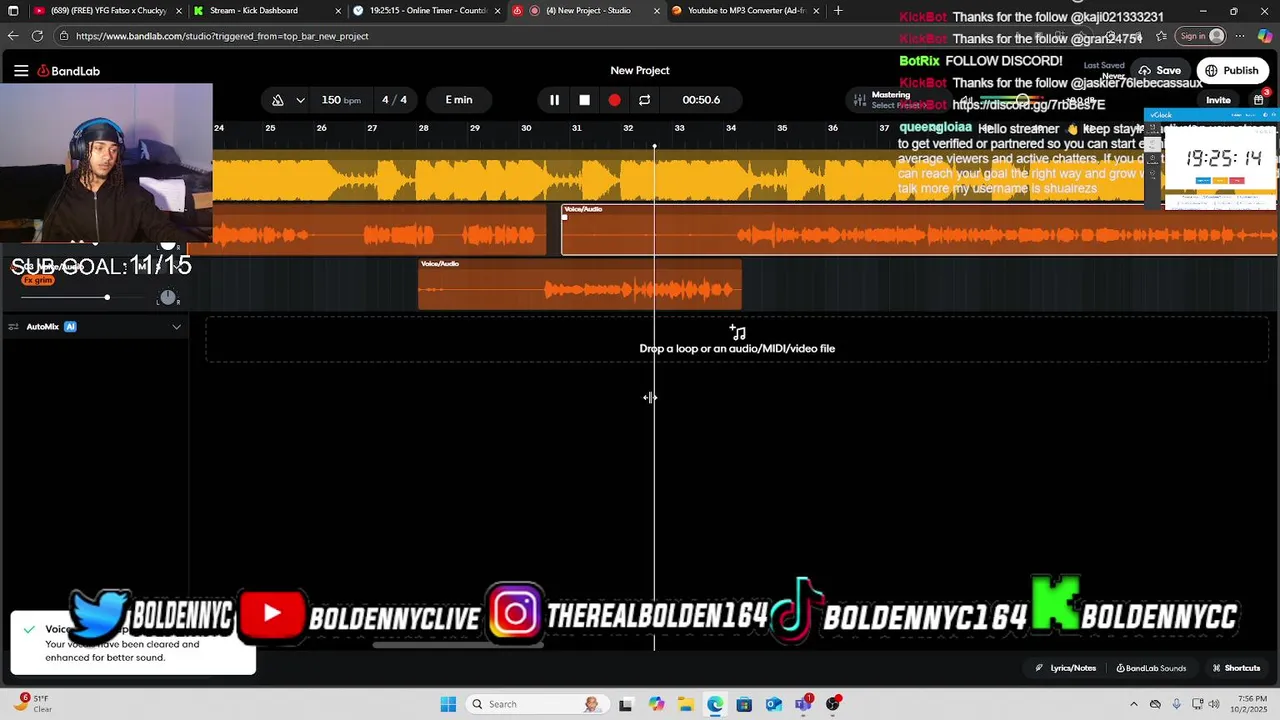Click the Invite button

(x=1218, y=100)
